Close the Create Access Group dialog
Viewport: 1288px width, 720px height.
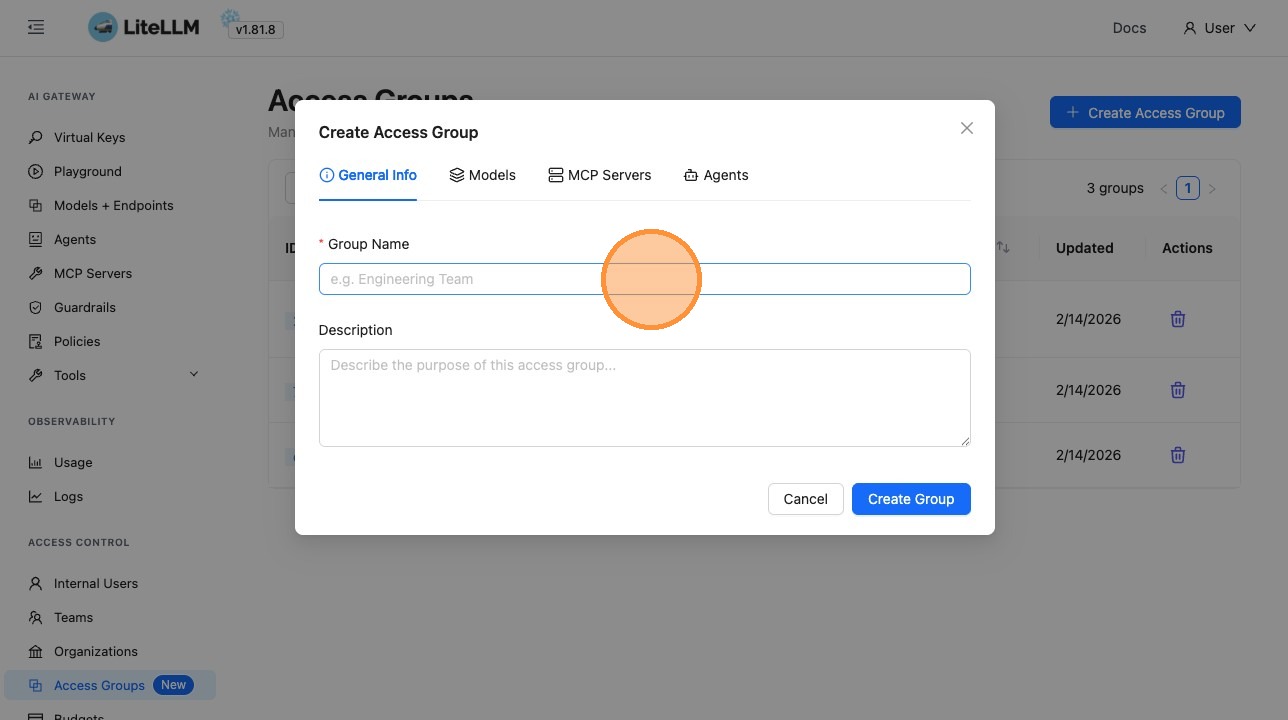(x=966, y=128)
